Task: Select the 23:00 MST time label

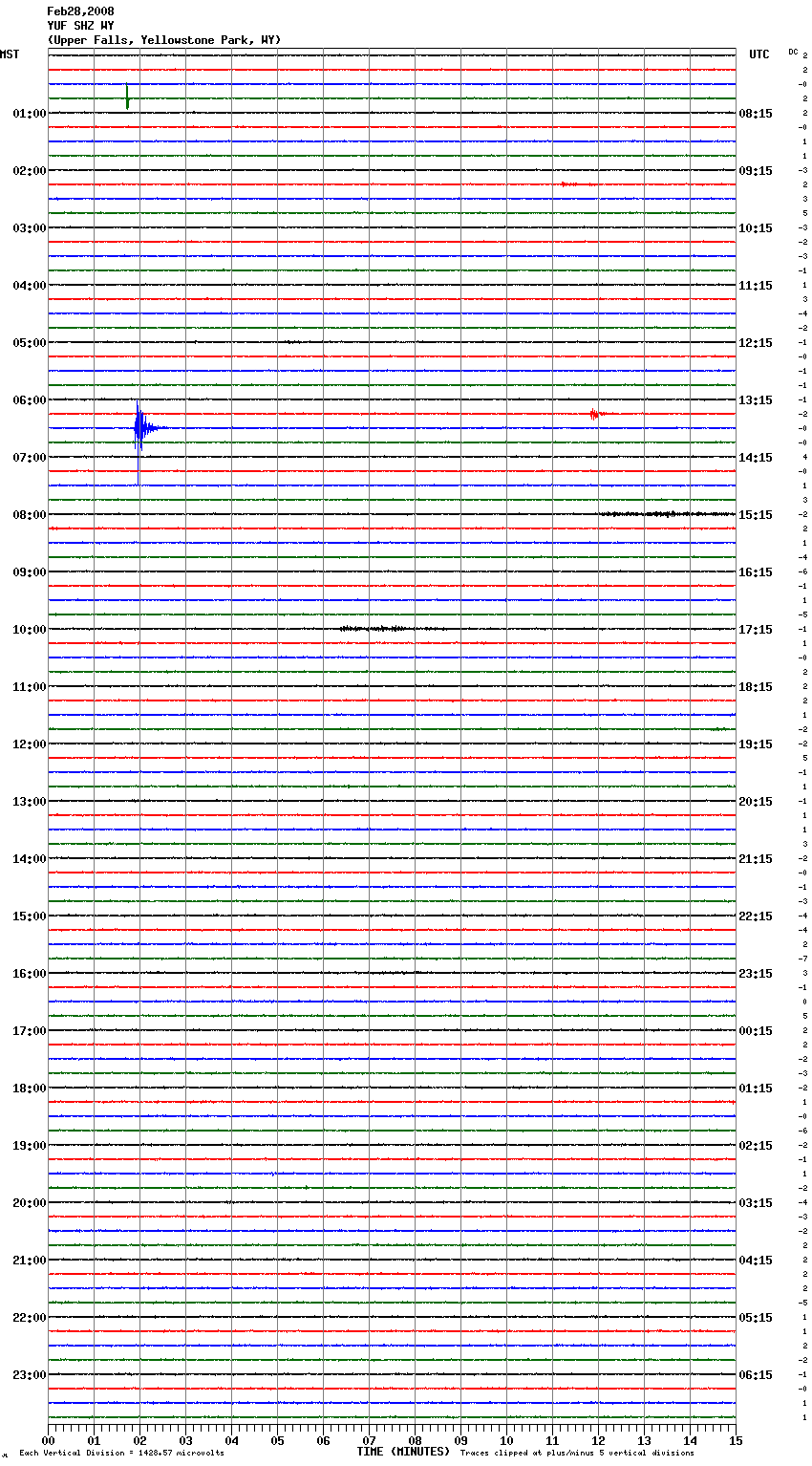Action: [29, 1375]
